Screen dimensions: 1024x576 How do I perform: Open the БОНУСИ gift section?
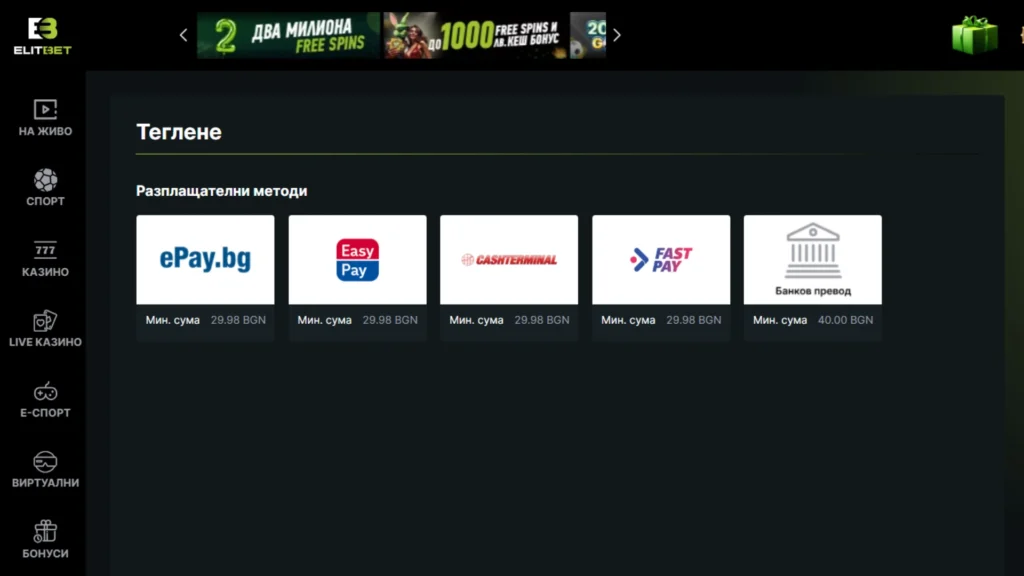click(x=45, y=540)
